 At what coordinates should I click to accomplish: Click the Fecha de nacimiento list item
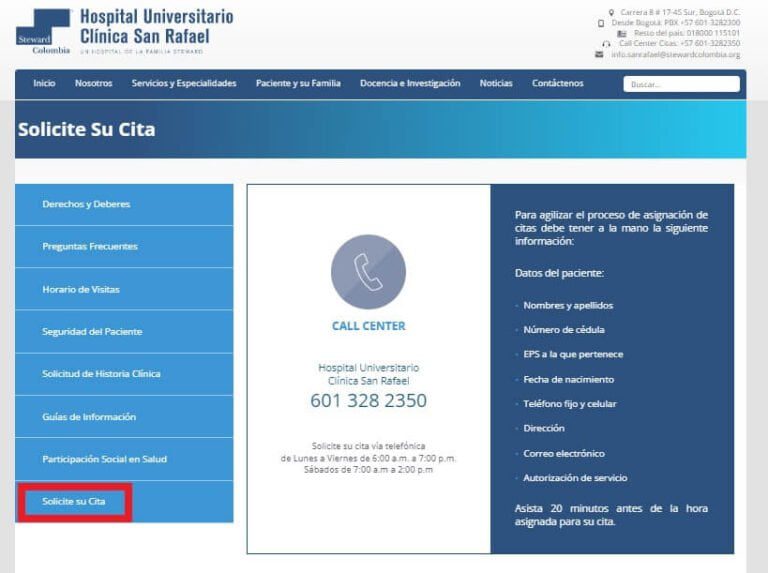click(x=569, y=380)
